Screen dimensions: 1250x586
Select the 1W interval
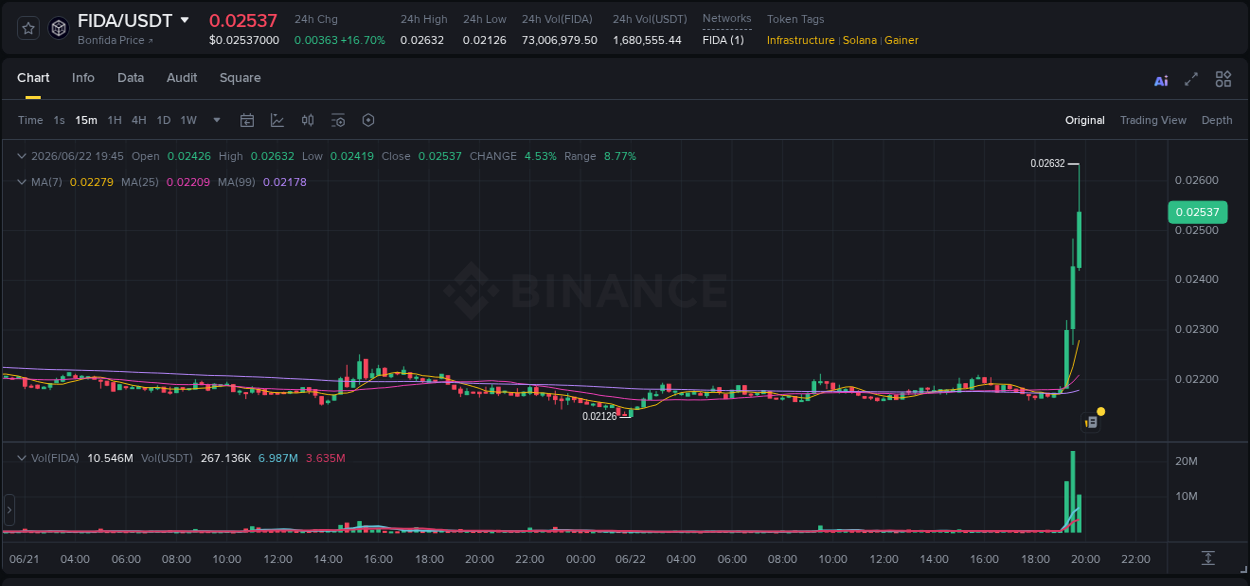pyautogui.click(x=188, y=120)
